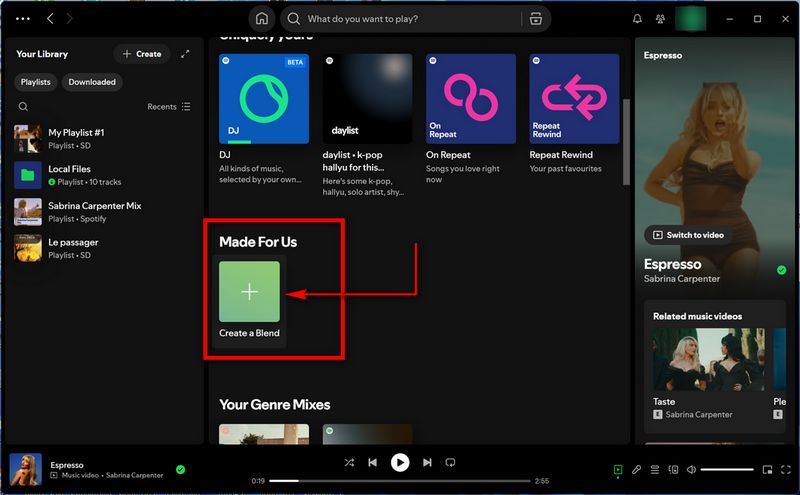
Task: Open the Recents sort dropdown
Action: (168, 107)
